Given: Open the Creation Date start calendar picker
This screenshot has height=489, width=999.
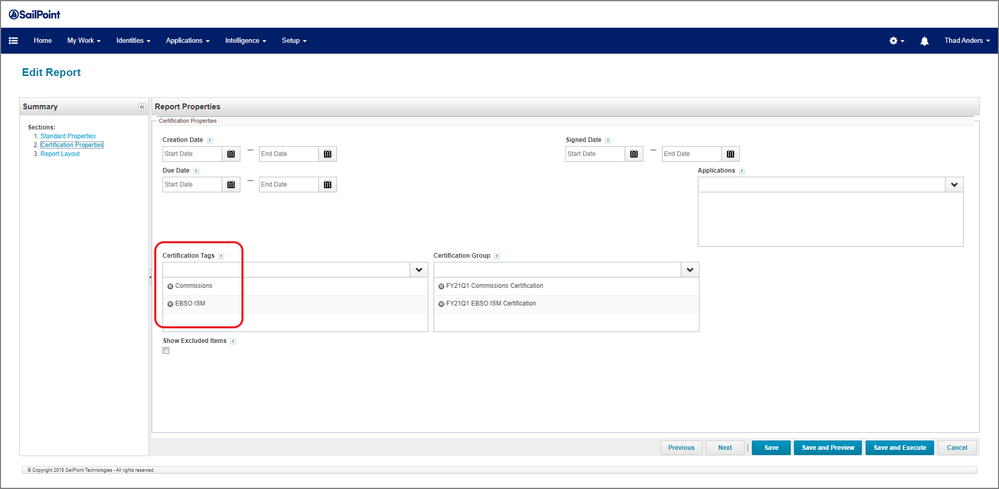Looking at the screenshot, I should tap(231, 154).
